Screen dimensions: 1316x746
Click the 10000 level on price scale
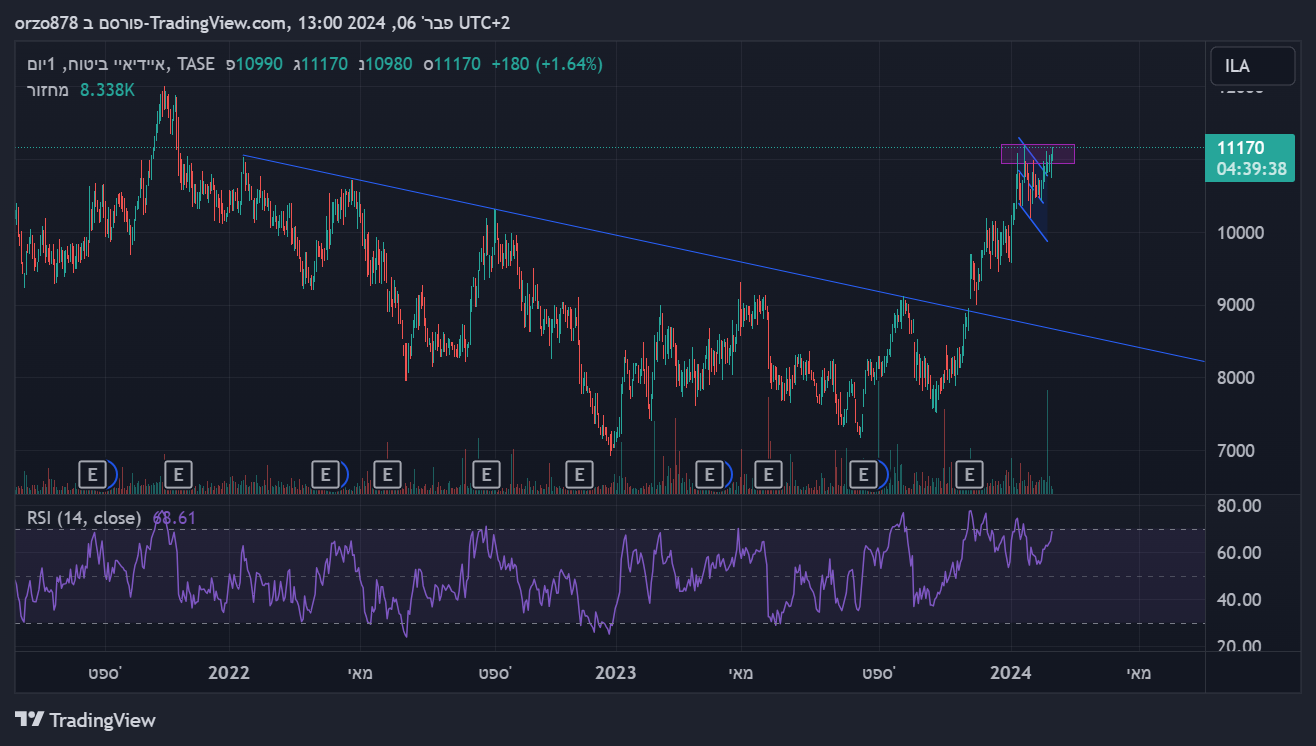(1240, 232)
